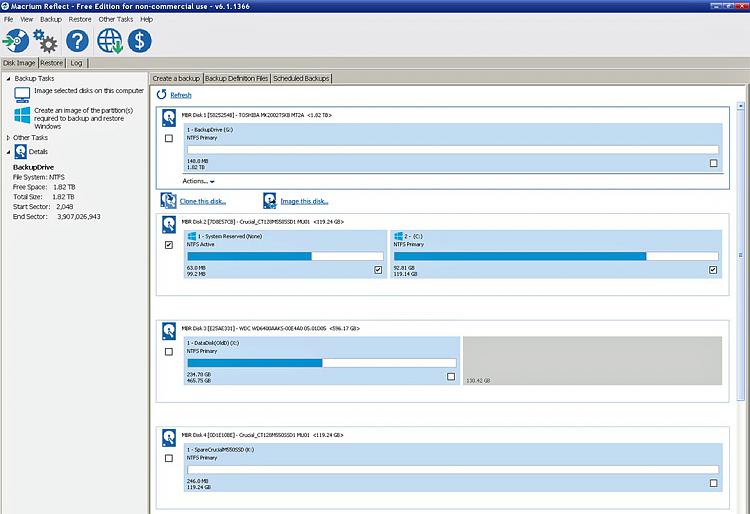Viewport: 750px width, 514px height.
Task: Expand the Other Tasks section
Action: coord(8,138)
